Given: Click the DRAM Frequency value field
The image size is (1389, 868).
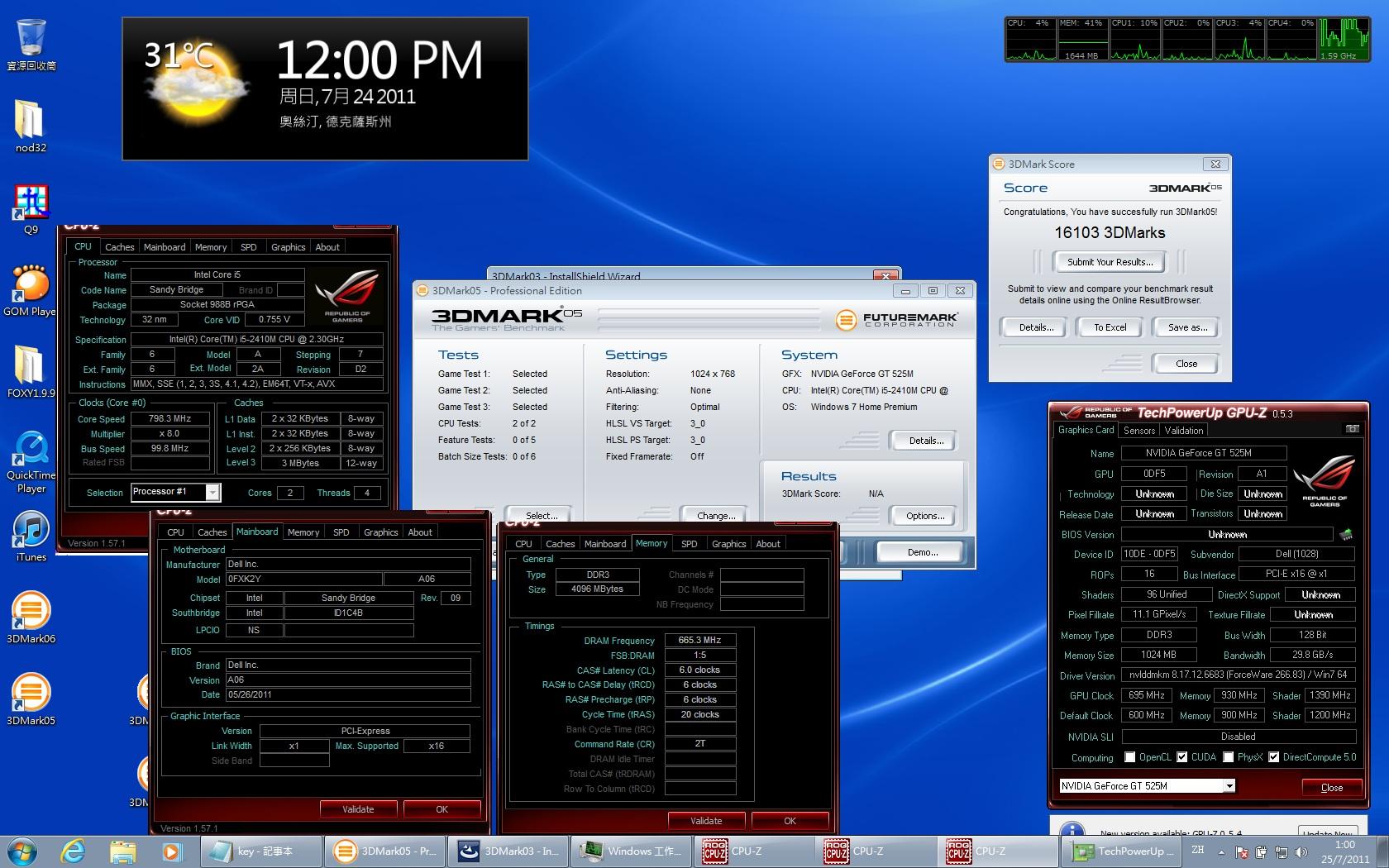Looking at the screenshot, I should point(699,641).
